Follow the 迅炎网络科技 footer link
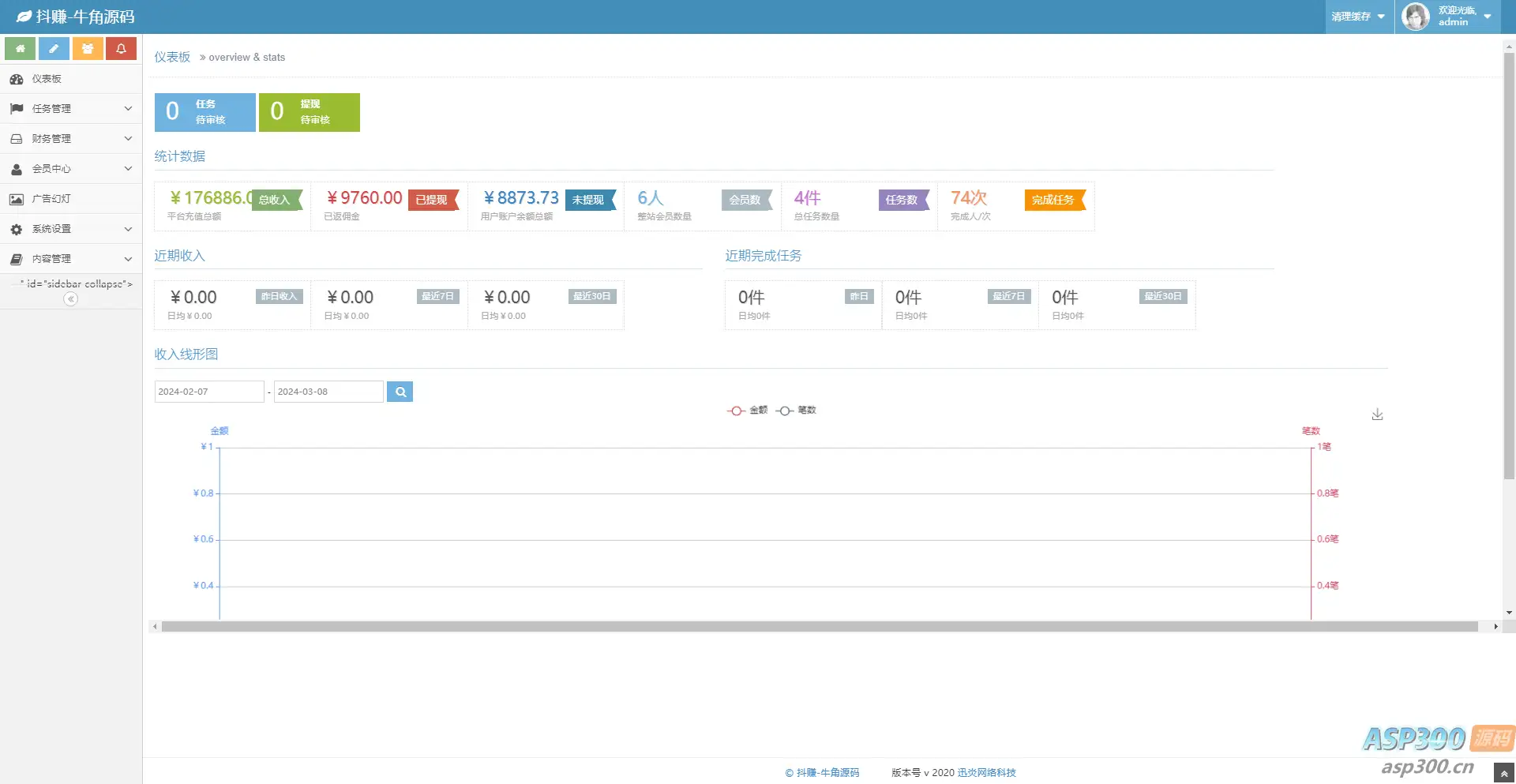The image size is (1516, 784). [986, 773]
